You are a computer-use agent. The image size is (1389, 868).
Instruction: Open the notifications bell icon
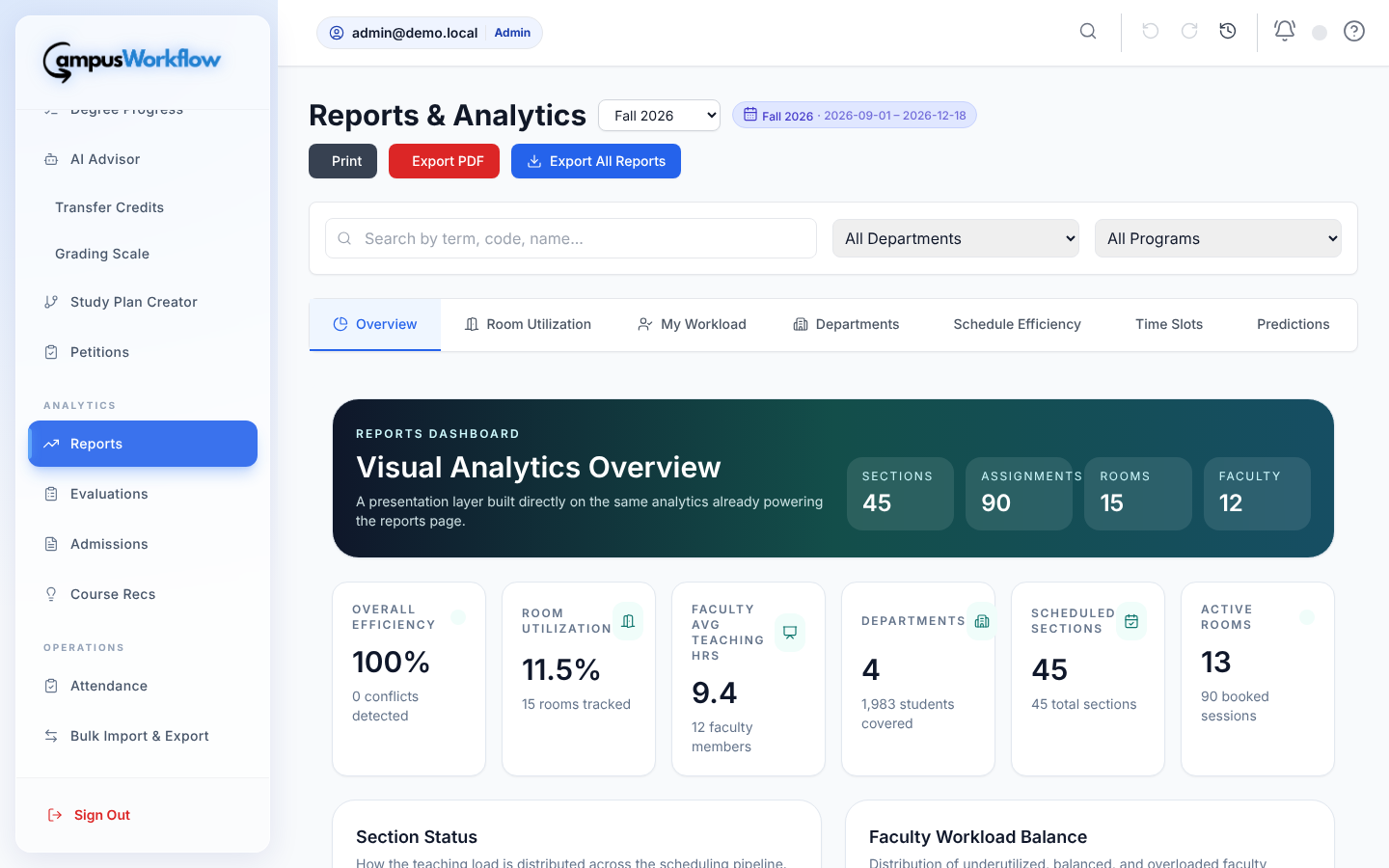coord(1285,32)
